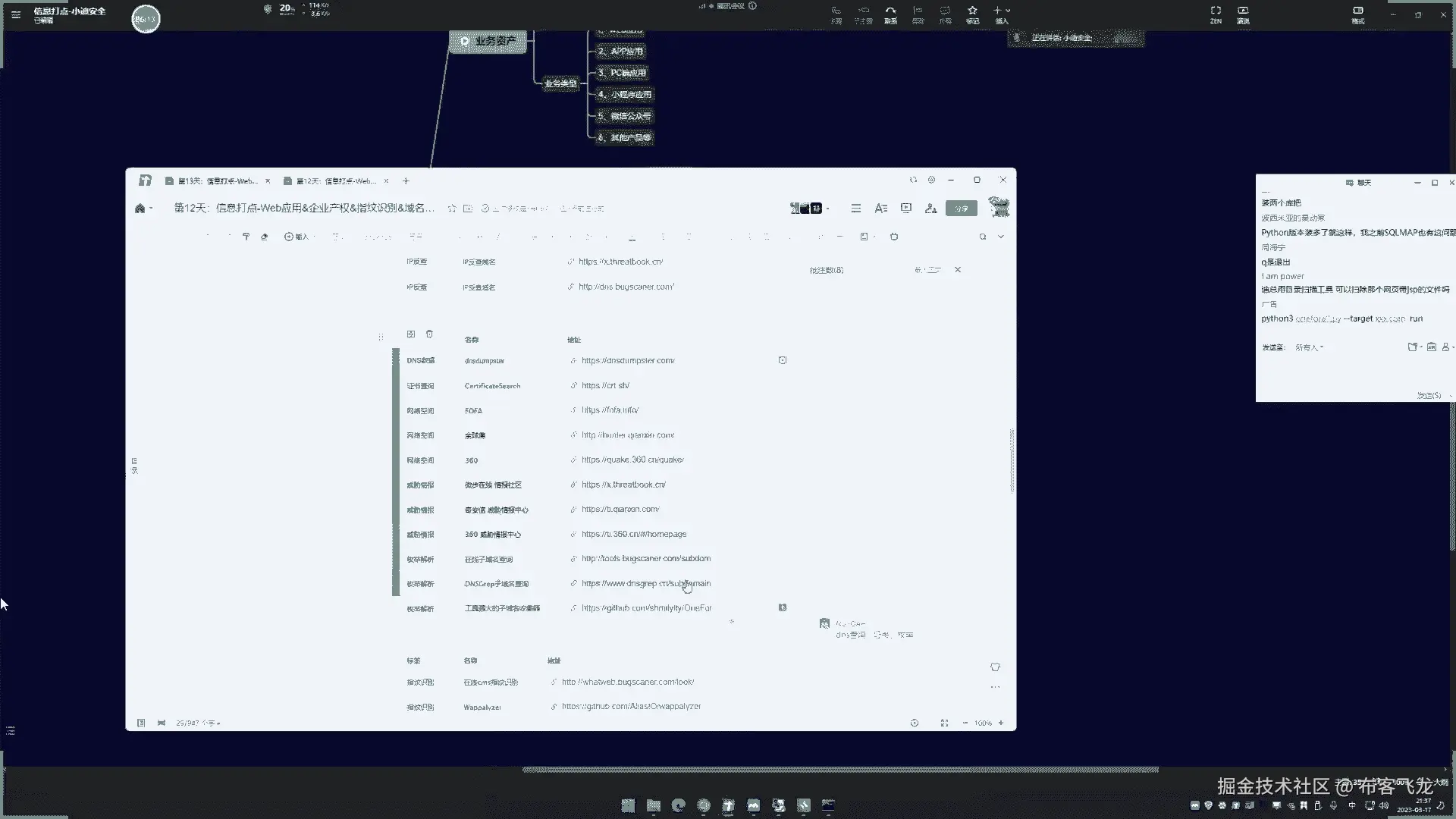1456x819 pixels.
Task: Expand the toolbar collapse chevron beside search
Action: click(1001, 237)
